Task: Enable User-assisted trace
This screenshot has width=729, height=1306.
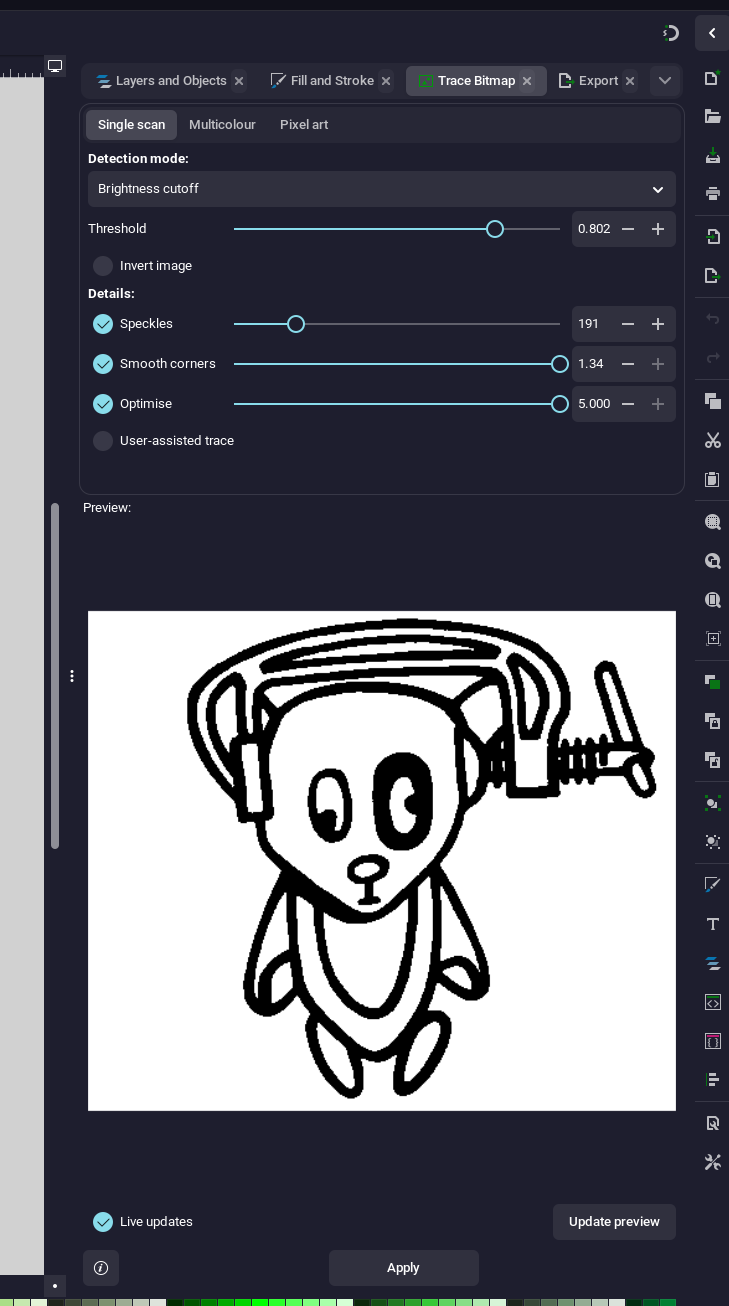Action: pos(103,441)
